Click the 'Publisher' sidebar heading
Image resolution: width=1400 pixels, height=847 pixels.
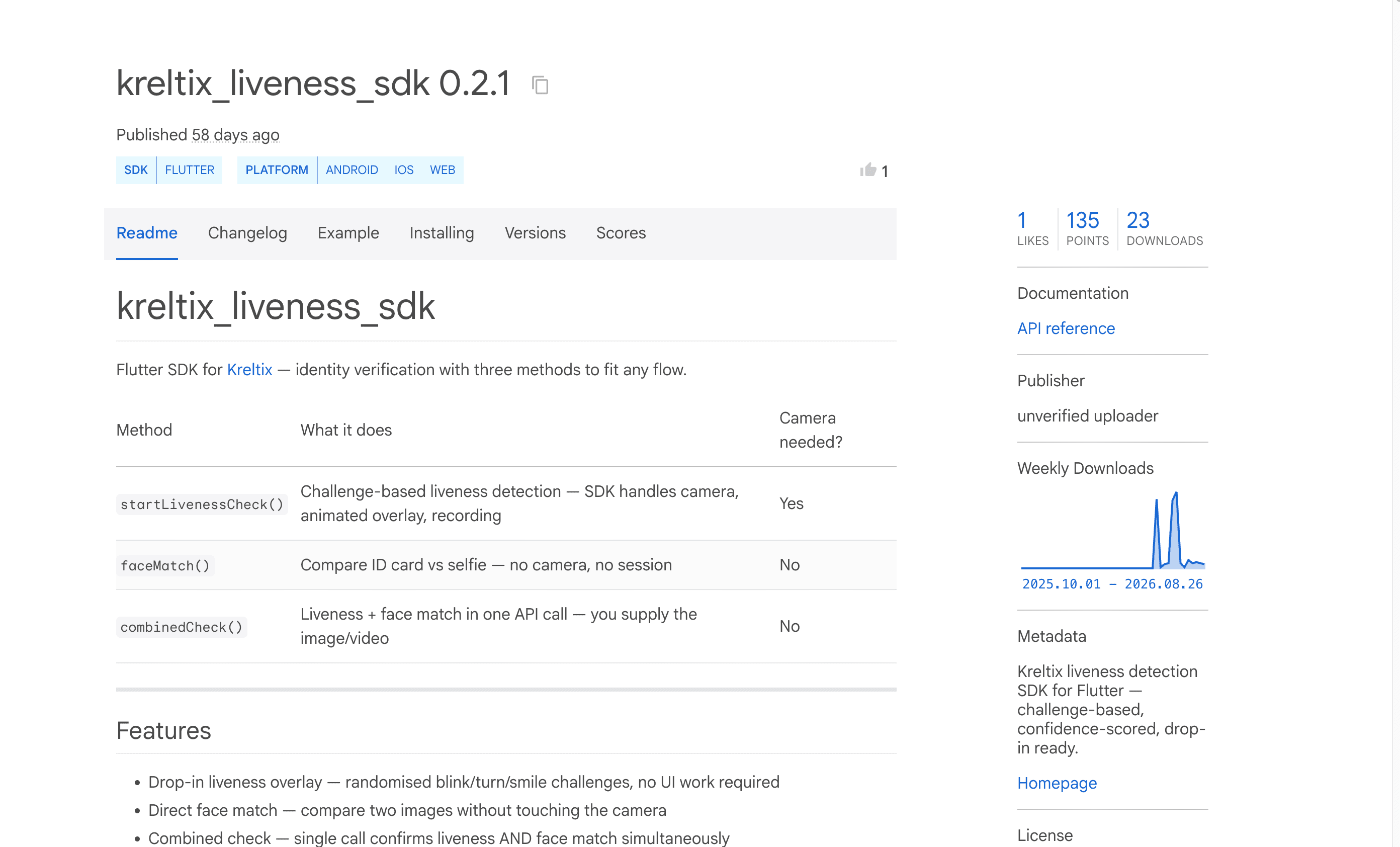tap(1051, 381)
